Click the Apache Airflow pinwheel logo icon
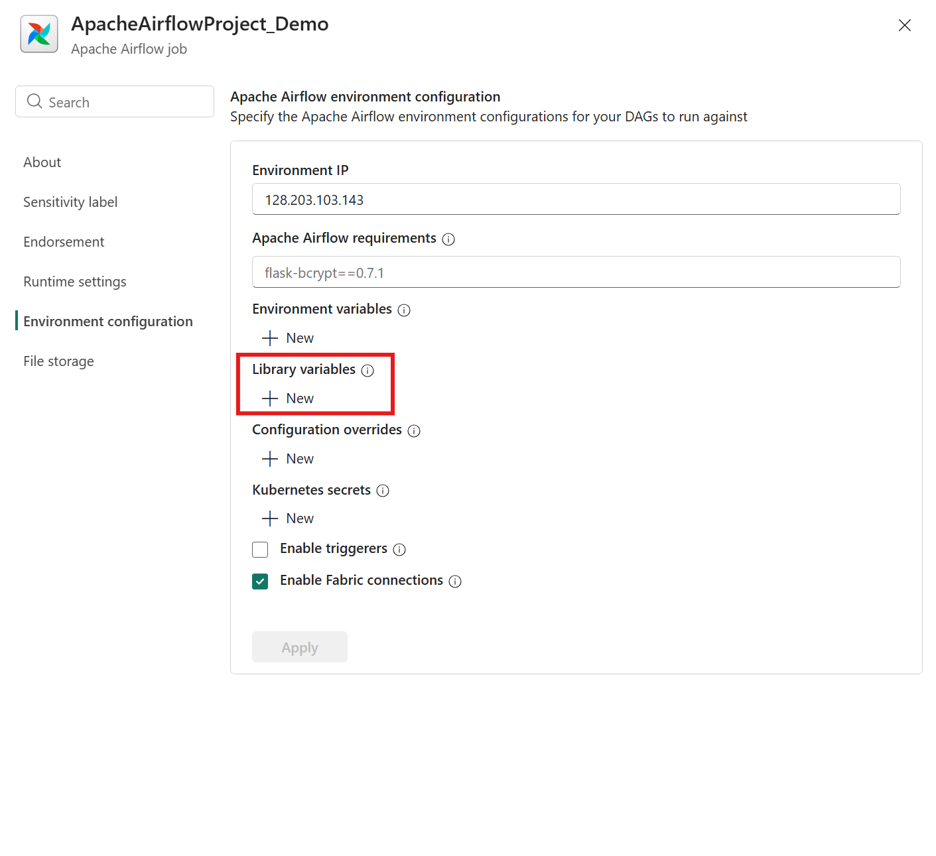 coord(39,34)
